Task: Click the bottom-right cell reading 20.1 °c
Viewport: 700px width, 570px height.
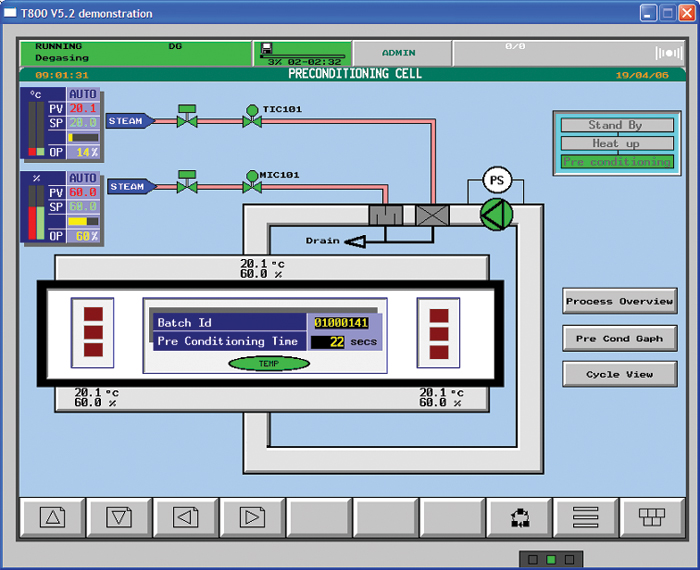Action: pyautogui.click(x=441, y=393)
